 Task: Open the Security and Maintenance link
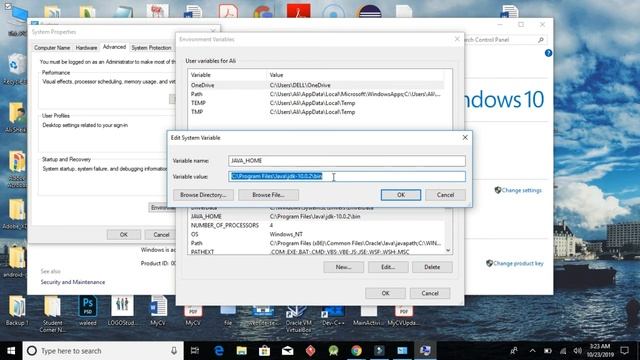click(73, 282)
